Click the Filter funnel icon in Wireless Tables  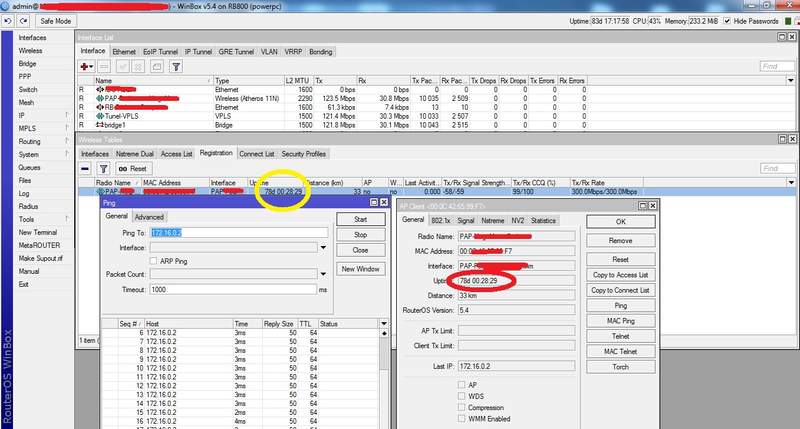pyautogui.click(x=104, y=169)
